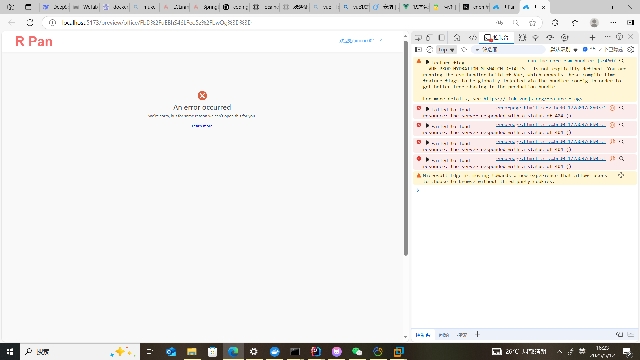Switch to the Console tab in DevTools
This screenshot has width=640, height=360.
coord(496,38)
